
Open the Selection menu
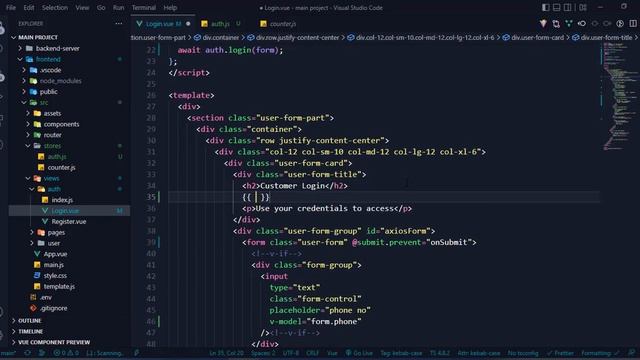[55, 7]
